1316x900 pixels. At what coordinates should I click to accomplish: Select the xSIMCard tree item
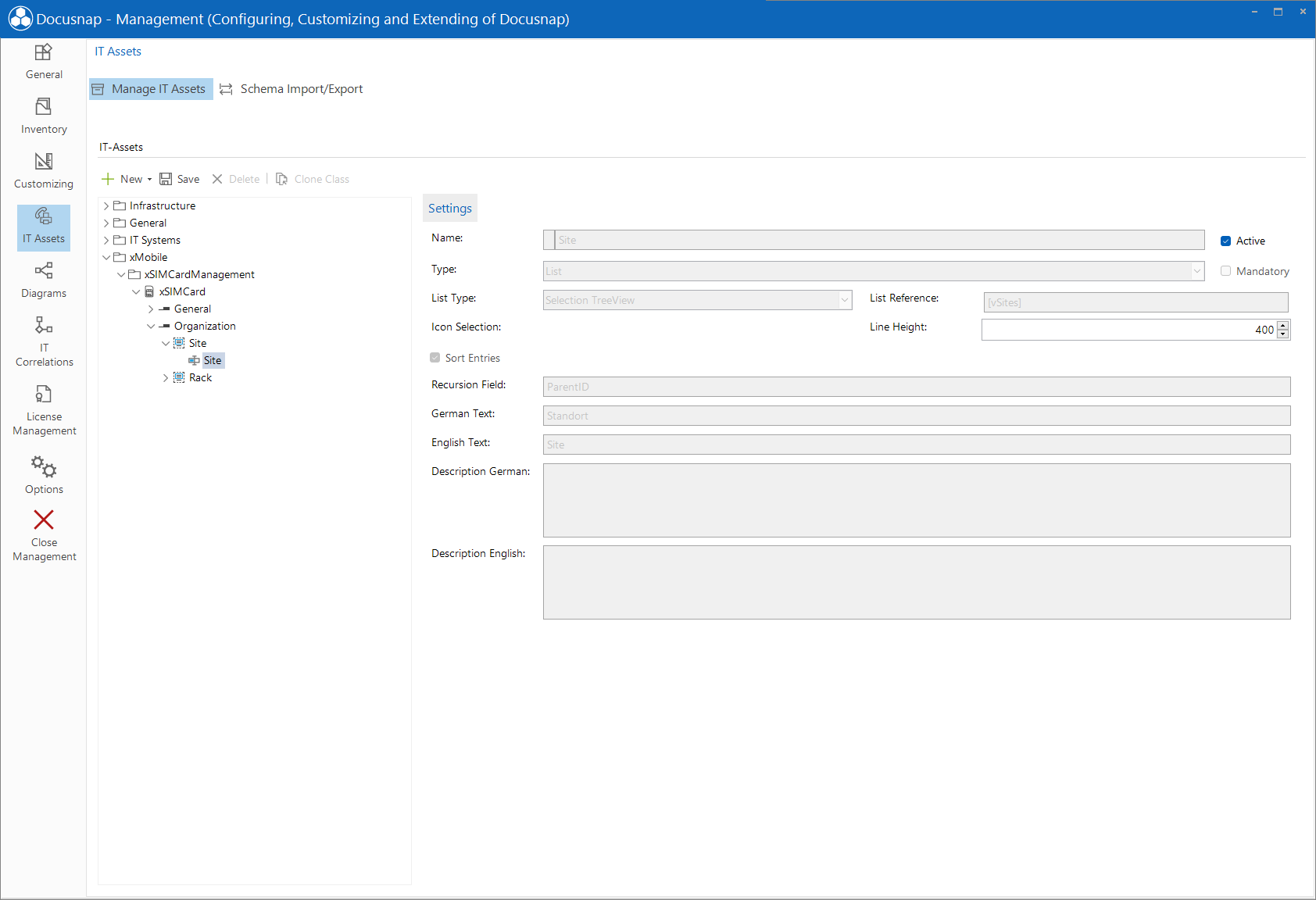tap(182, 291)
